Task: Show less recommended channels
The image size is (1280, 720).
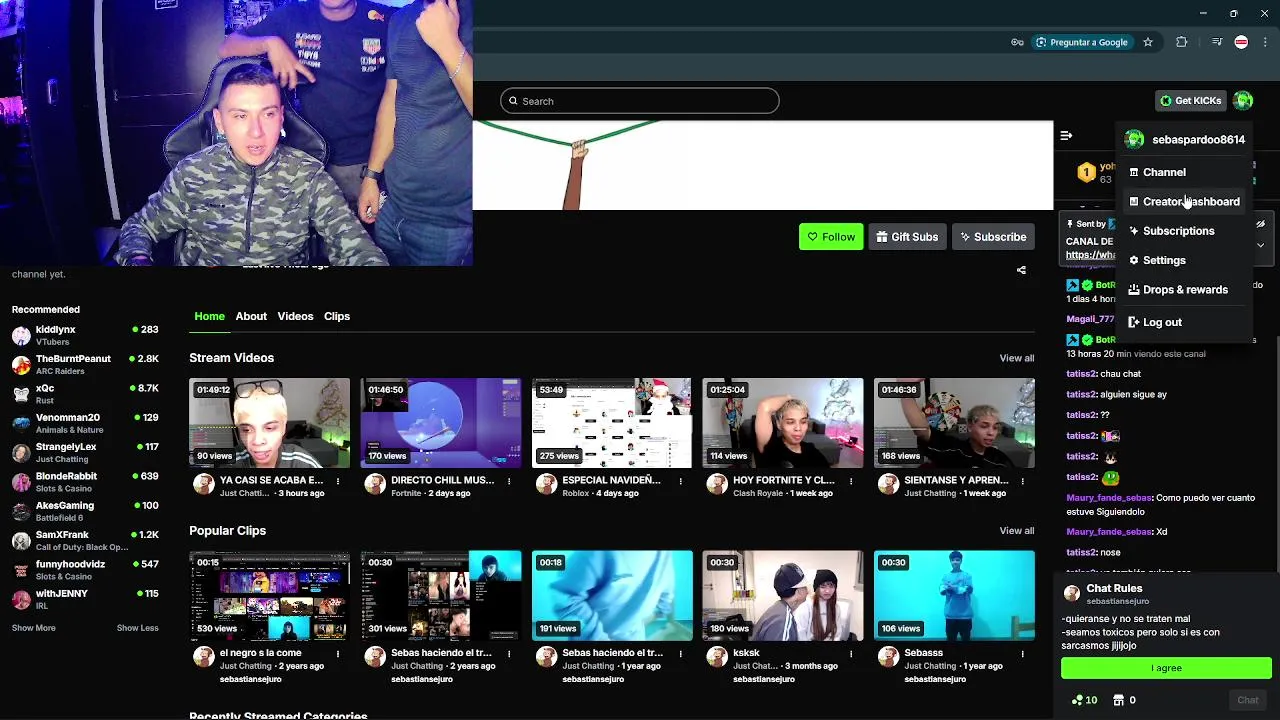Action: tap(138, 628)
